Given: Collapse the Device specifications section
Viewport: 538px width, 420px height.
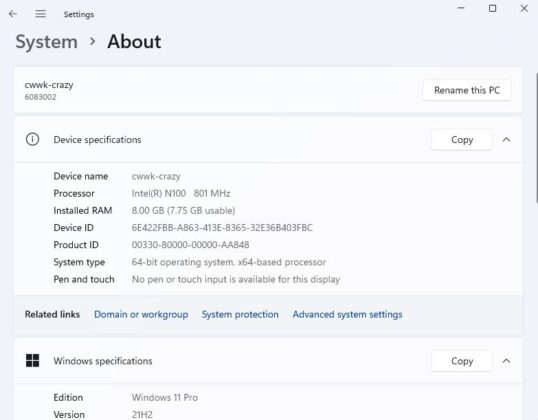Looking at the screenshot, I should click(506, 140).
